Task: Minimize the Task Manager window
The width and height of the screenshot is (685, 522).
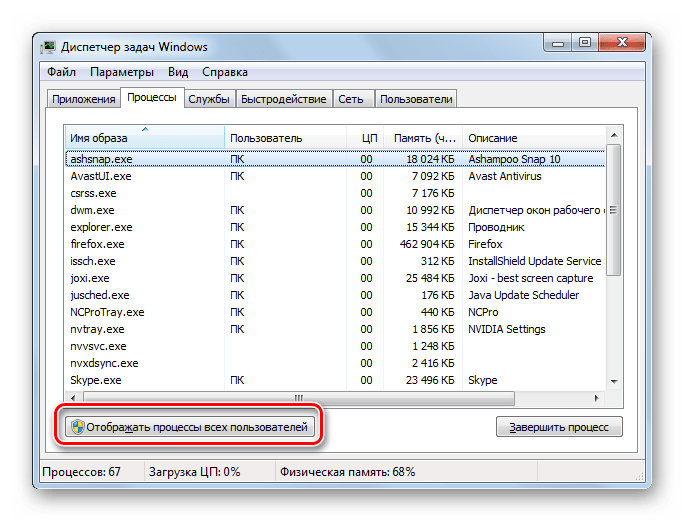Action: pos(557,43)
